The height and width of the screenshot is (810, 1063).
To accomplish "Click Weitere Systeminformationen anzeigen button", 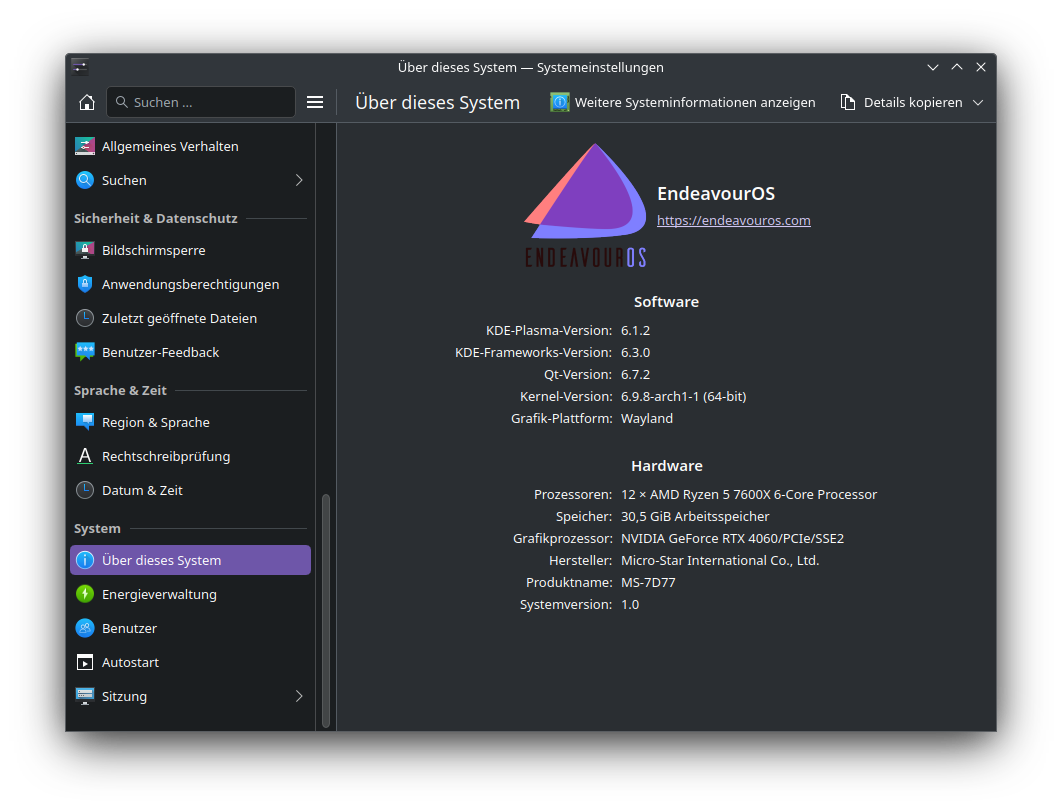I will (683, 102).
